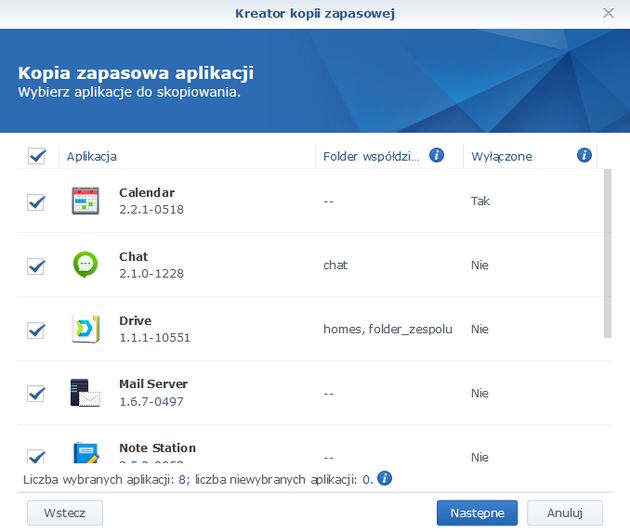
Task: Close the Kreator kopii zapasowej dialog
Action: pyautogui.click(x=608, y=13)
